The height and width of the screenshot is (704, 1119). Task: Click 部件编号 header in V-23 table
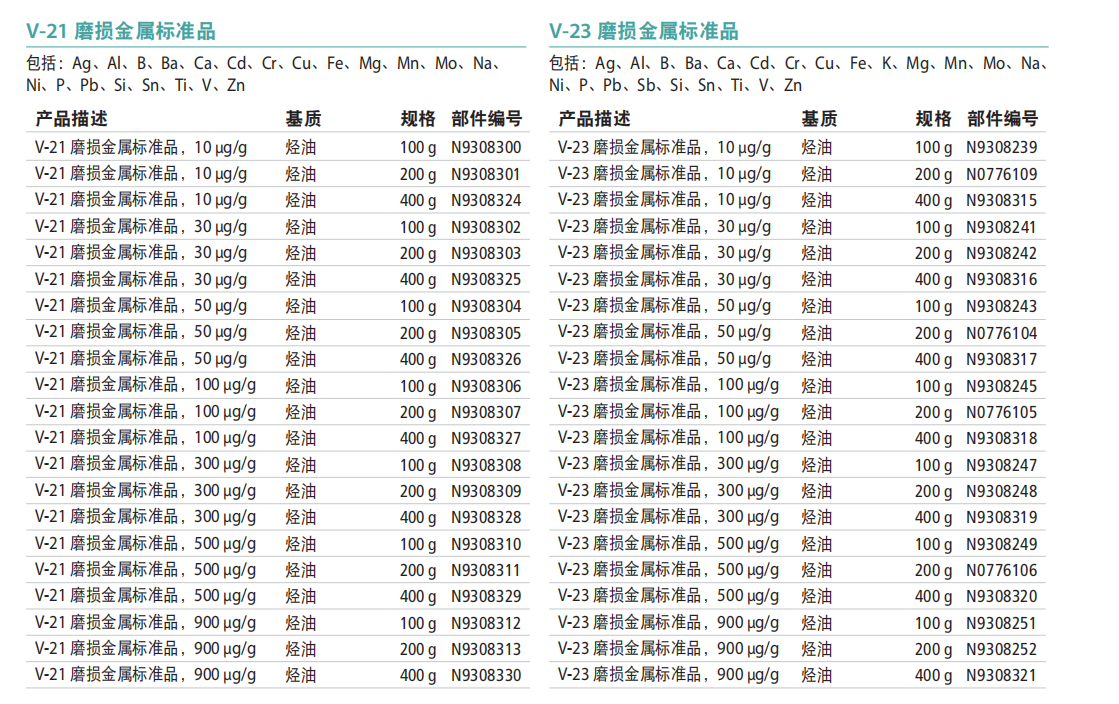[1003, 119]
